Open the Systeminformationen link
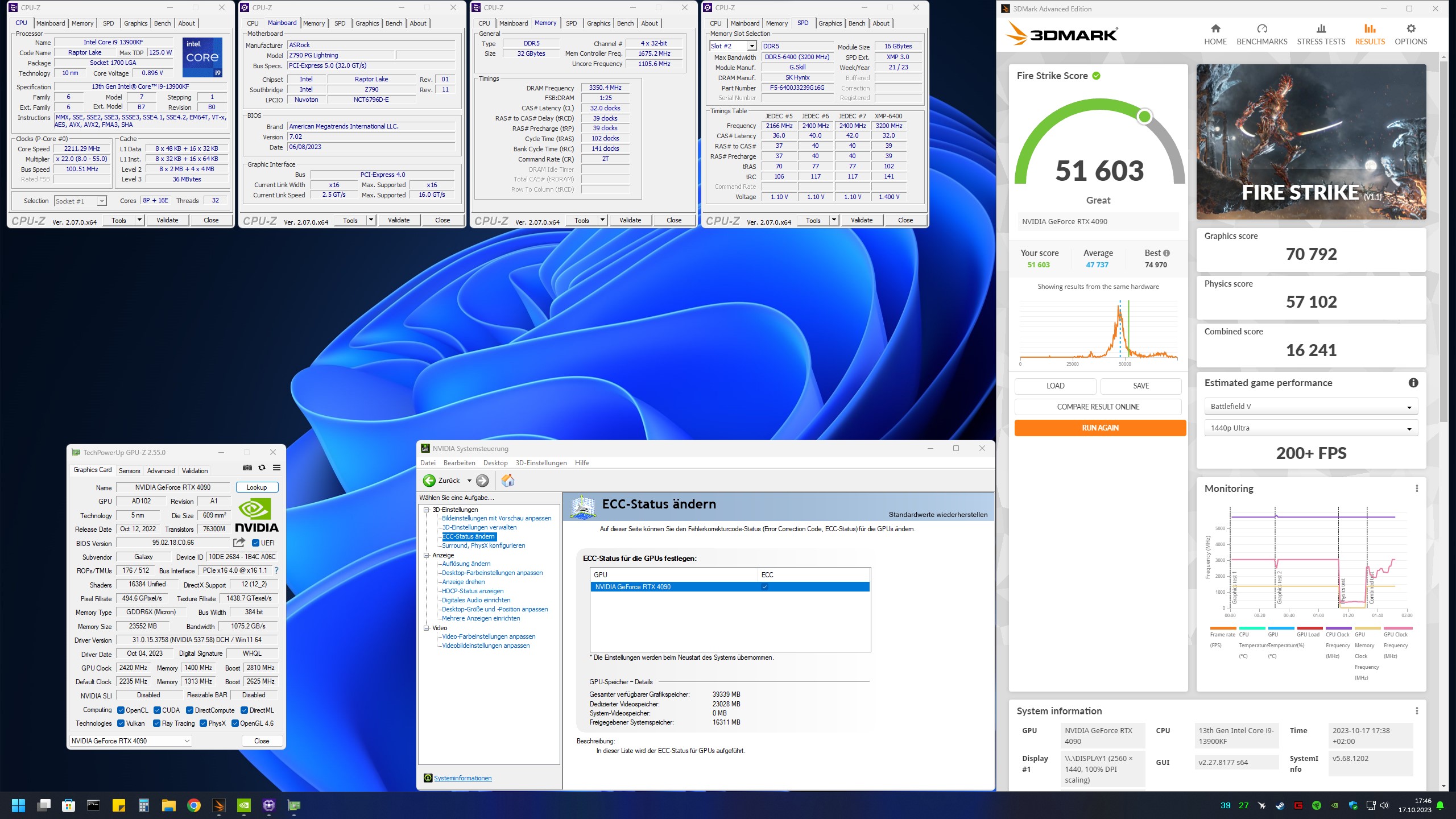 (463, 778)
